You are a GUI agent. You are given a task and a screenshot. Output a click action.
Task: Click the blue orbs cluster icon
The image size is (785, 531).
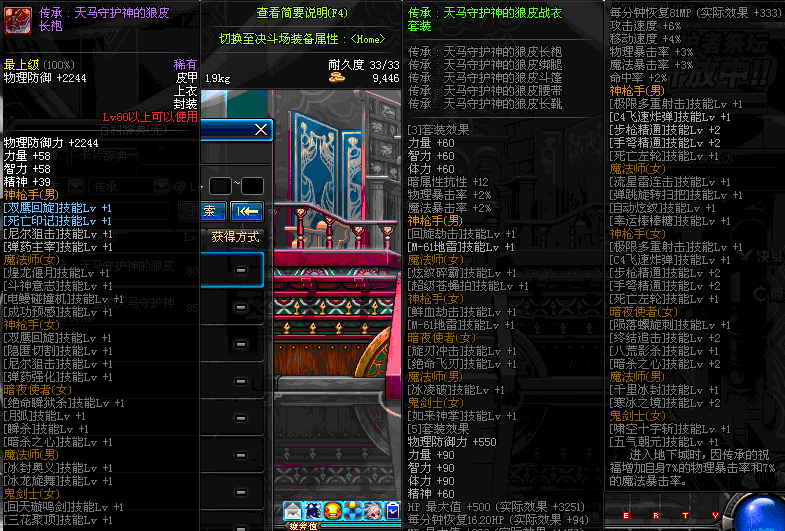point(351,511)
